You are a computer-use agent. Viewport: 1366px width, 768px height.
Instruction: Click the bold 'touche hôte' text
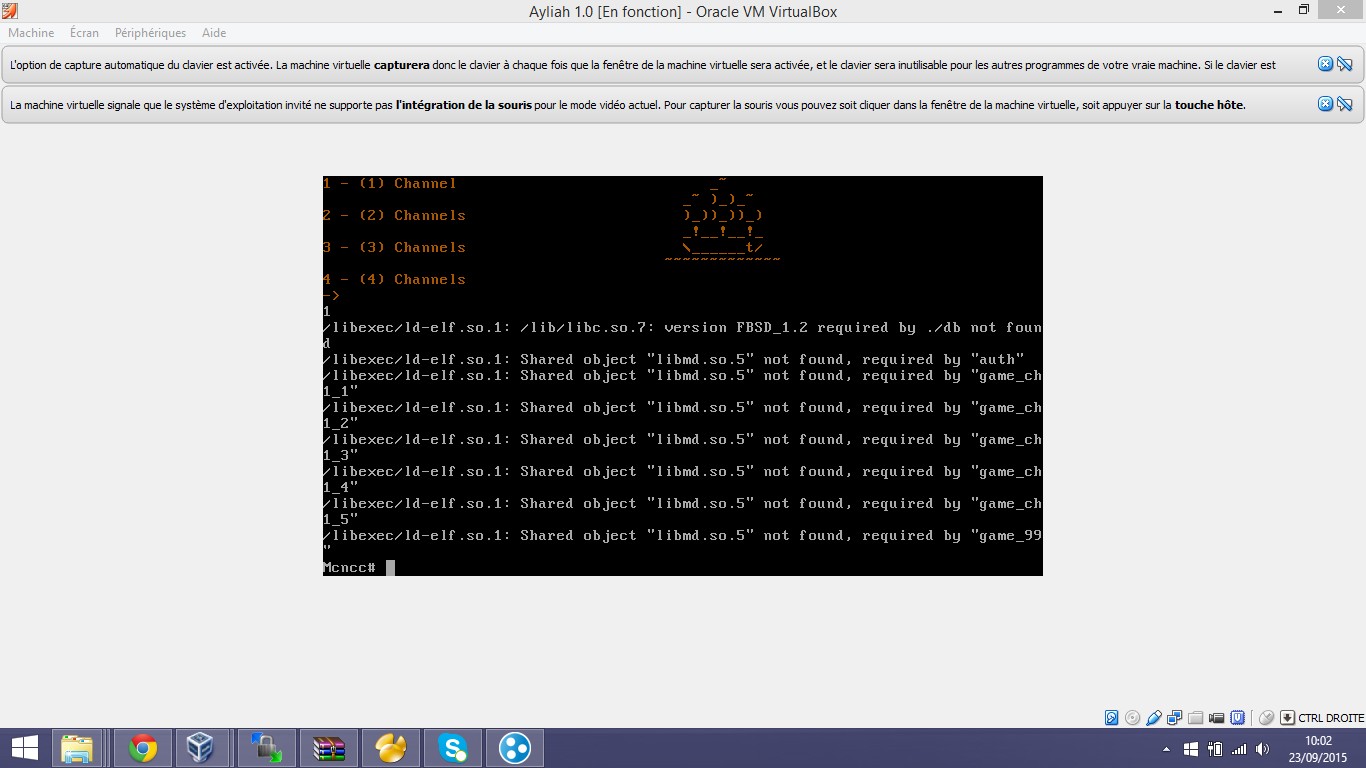click(x=1209, y=105)
